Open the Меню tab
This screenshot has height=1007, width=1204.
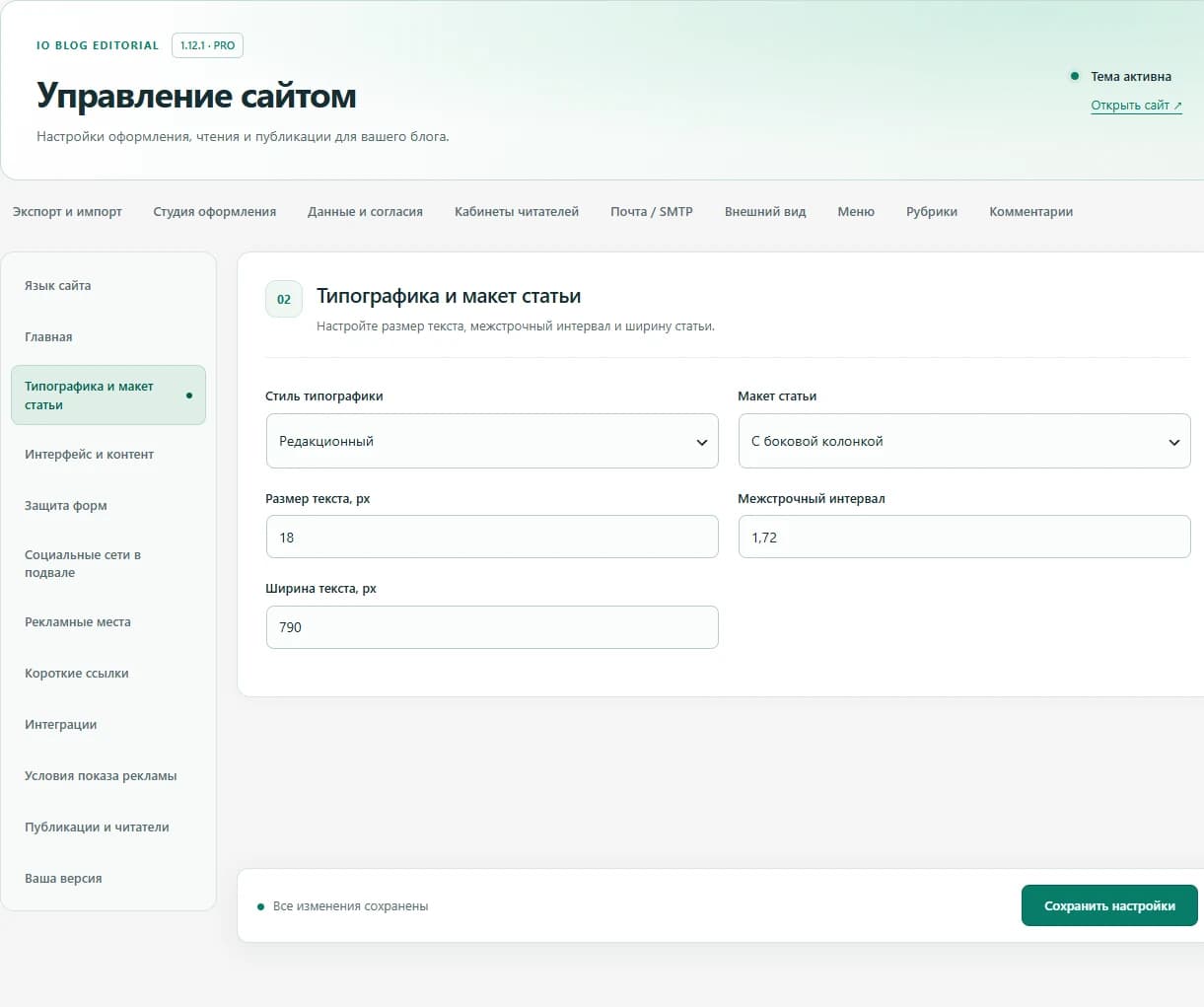click(856, 211)
